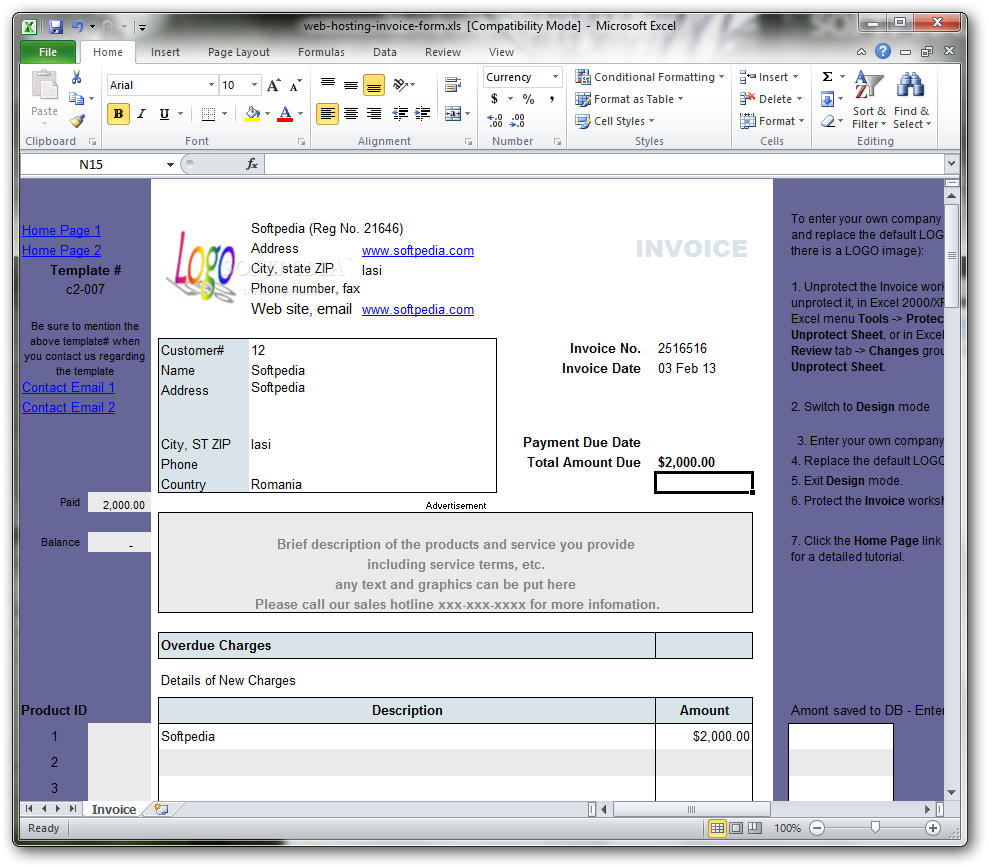The height and width of the screenshot is (867, 988).
Task: Toggle Underline formatting
Action: tap(164, 114)
